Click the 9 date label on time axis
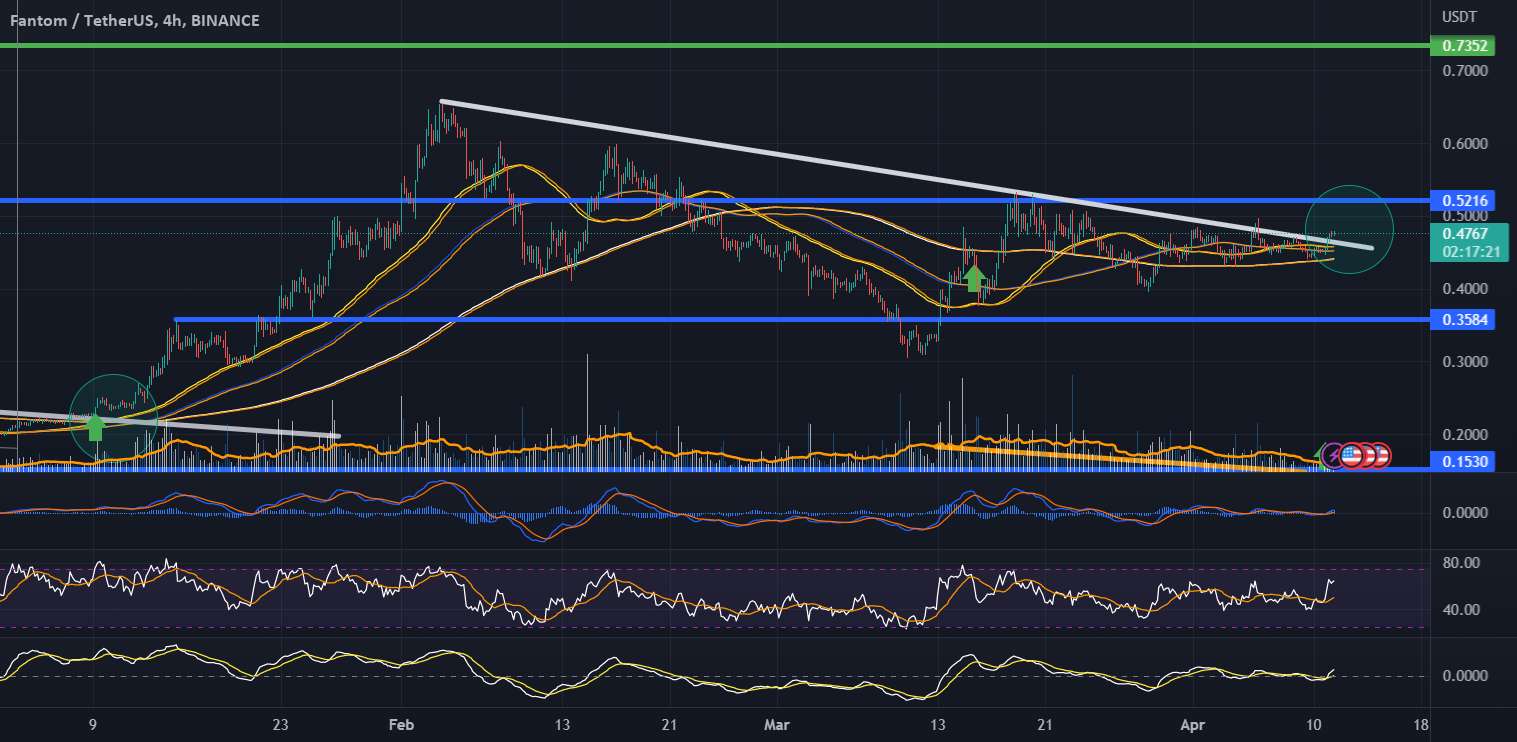The width and height of the screenshot is (1517, 742). pyautogui.click(x=93, y=724)
